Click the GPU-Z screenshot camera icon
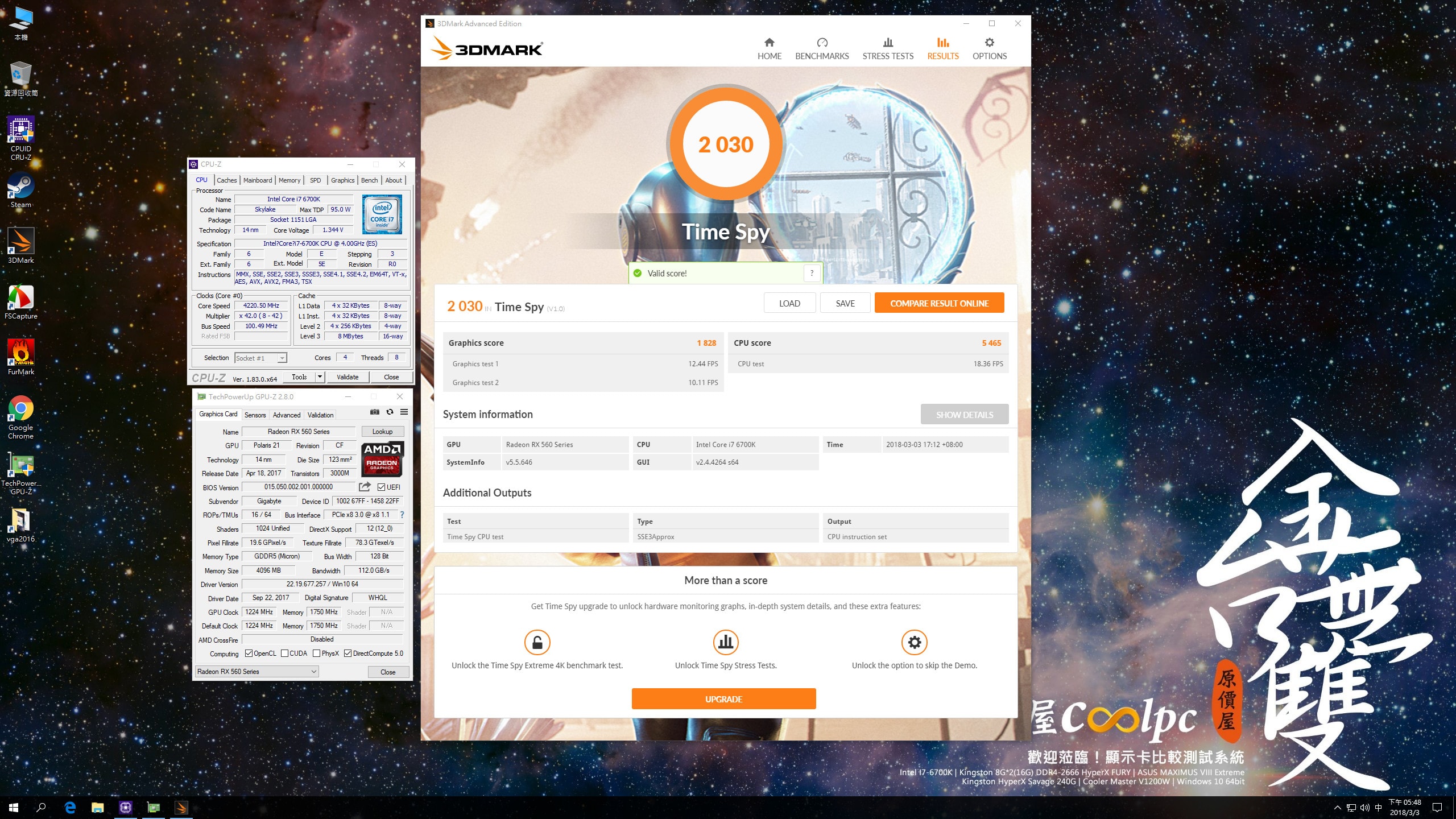 pos(375,412)
